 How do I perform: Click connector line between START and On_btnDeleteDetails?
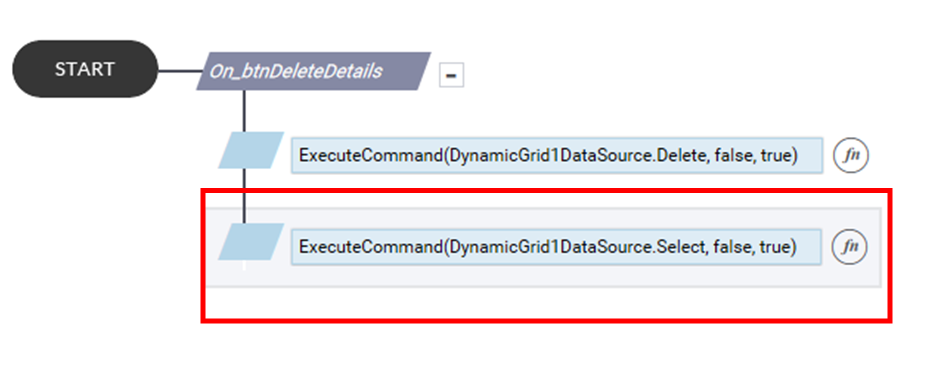181,72
